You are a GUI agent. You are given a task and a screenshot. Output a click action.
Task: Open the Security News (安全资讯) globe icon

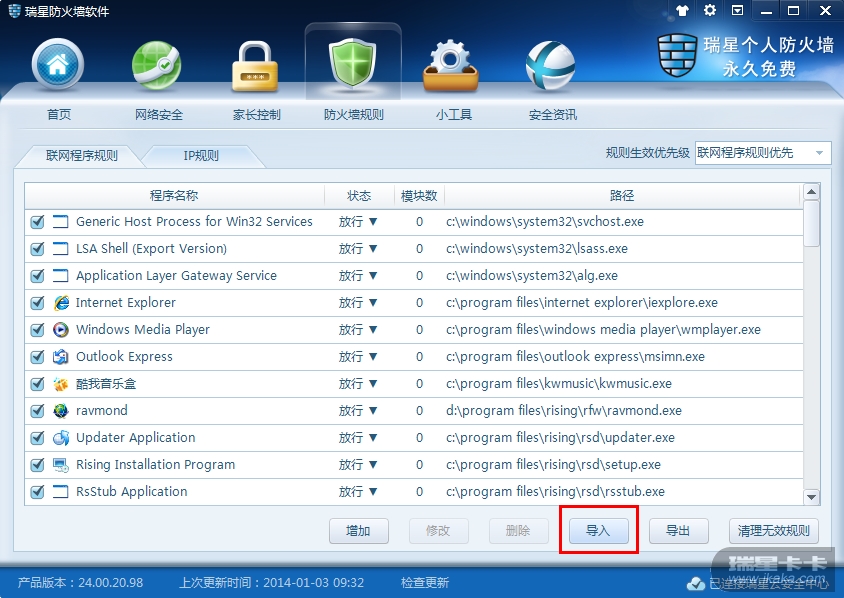[550, 66]
